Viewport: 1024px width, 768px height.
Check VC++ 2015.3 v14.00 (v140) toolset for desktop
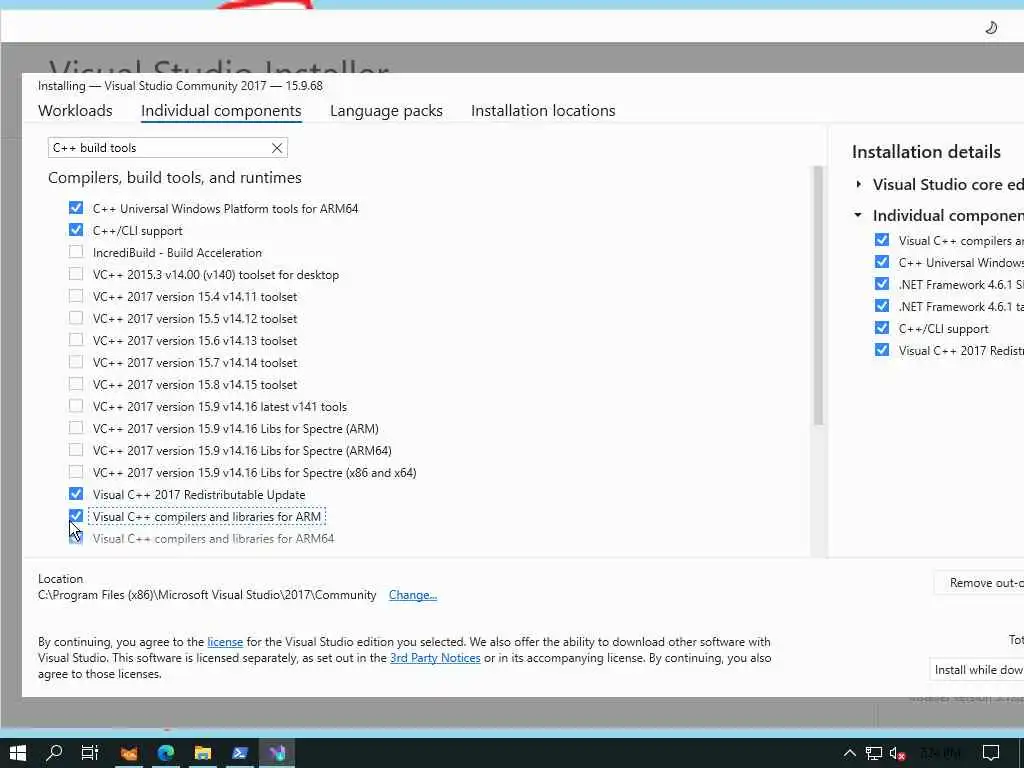pyautogui.click(x=76, y=274)
